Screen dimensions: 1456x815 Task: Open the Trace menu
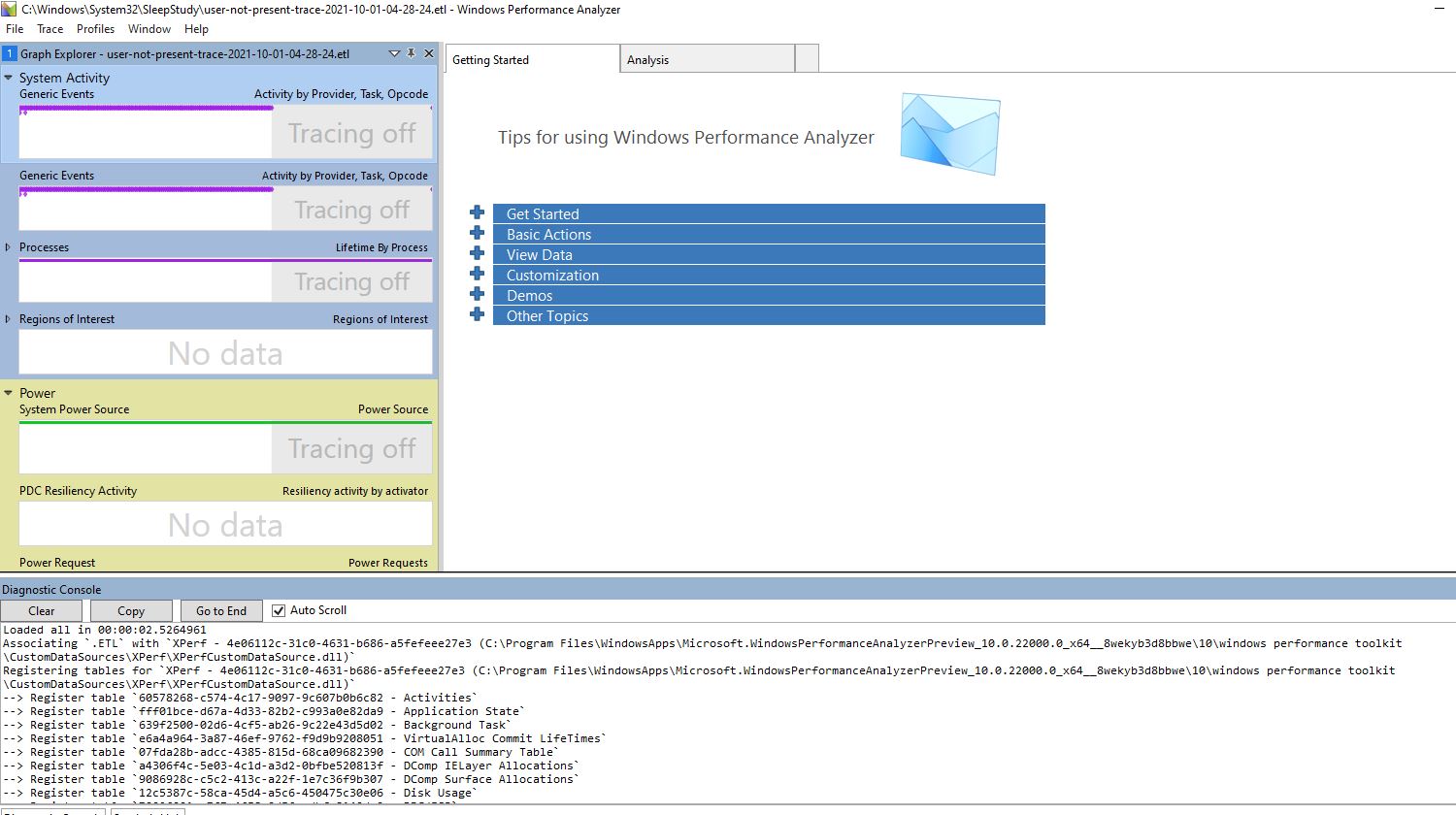(x=50, y=29)
